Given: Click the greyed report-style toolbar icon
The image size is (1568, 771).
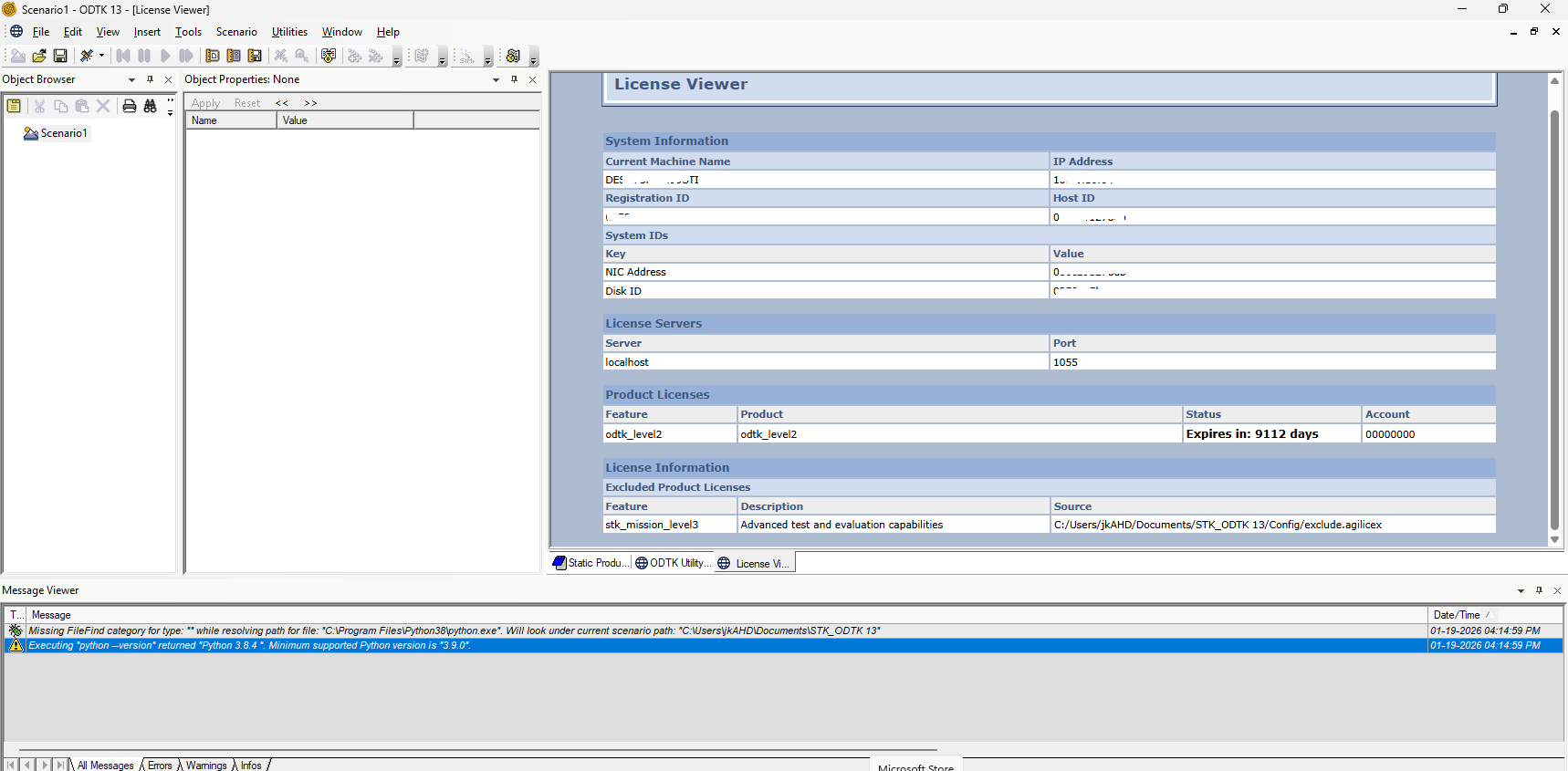Looking at the screenshot, I should (x=422, y=56).
